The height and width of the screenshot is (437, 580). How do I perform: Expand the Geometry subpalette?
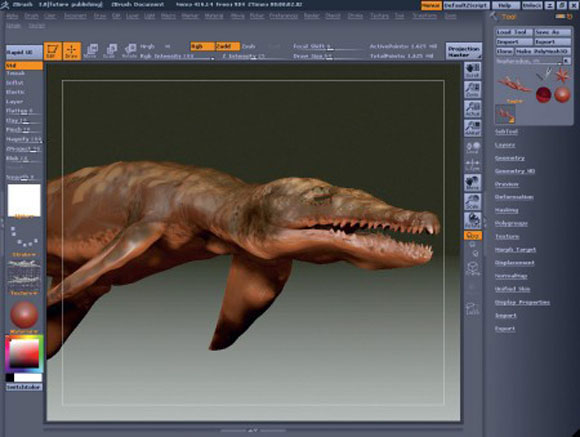pyautogui.click(x=510, y=158)
